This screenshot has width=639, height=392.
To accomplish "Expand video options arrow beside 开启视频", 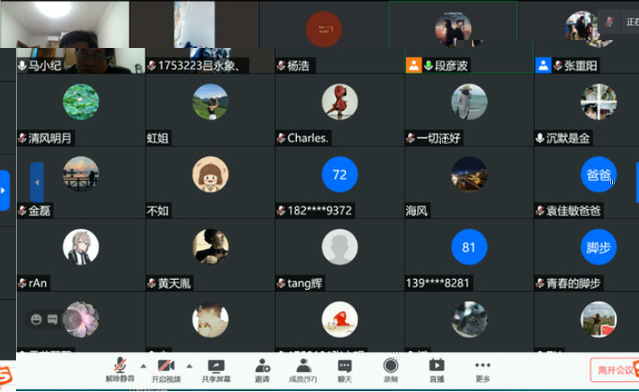I will [x=189, y=366].
